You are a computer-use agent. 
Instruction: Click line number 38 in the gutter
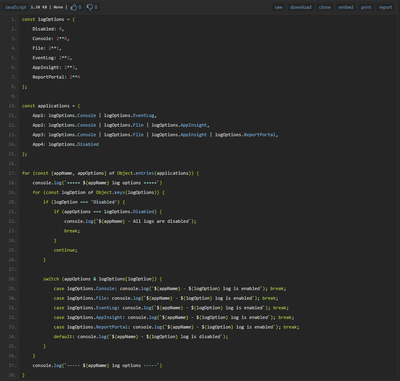click(x=12, y=375)
